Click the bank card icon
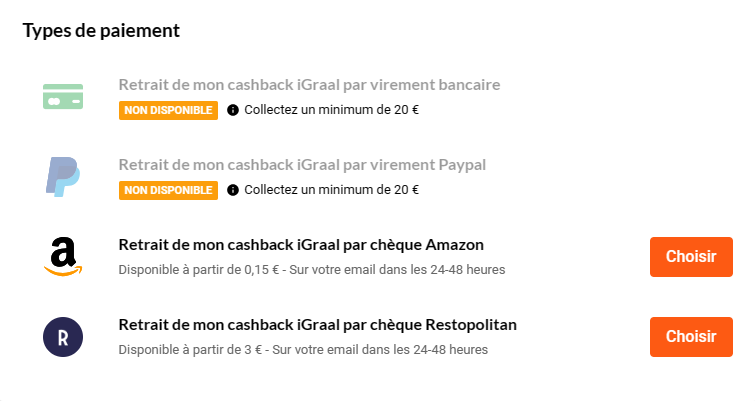 tap(63, 96)
